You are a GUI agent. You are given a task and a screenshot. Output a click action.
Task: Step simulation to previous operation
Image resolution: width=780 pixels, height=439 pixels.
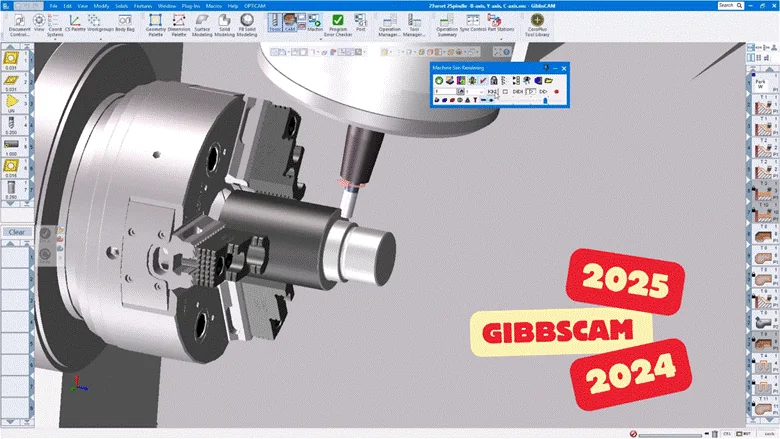click(517, 91)
